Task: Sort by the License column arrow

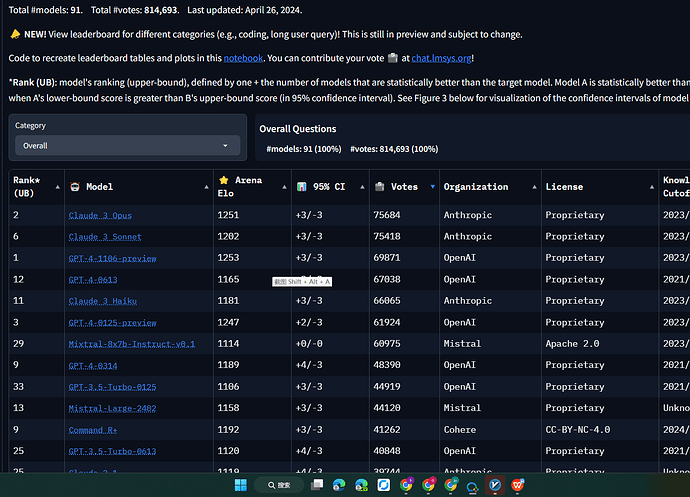Action: (x=652, y=187)
